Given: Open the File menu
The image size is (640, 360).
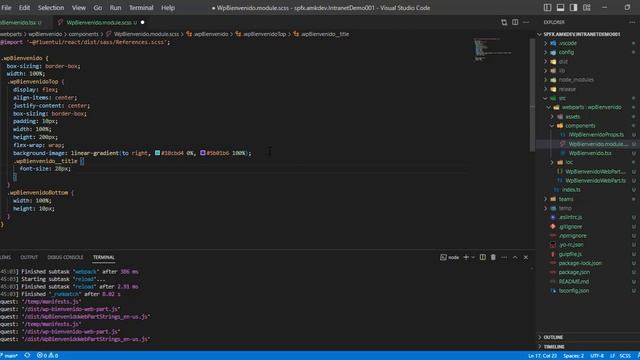Looking at the screenshot, I should click(7, 8).
